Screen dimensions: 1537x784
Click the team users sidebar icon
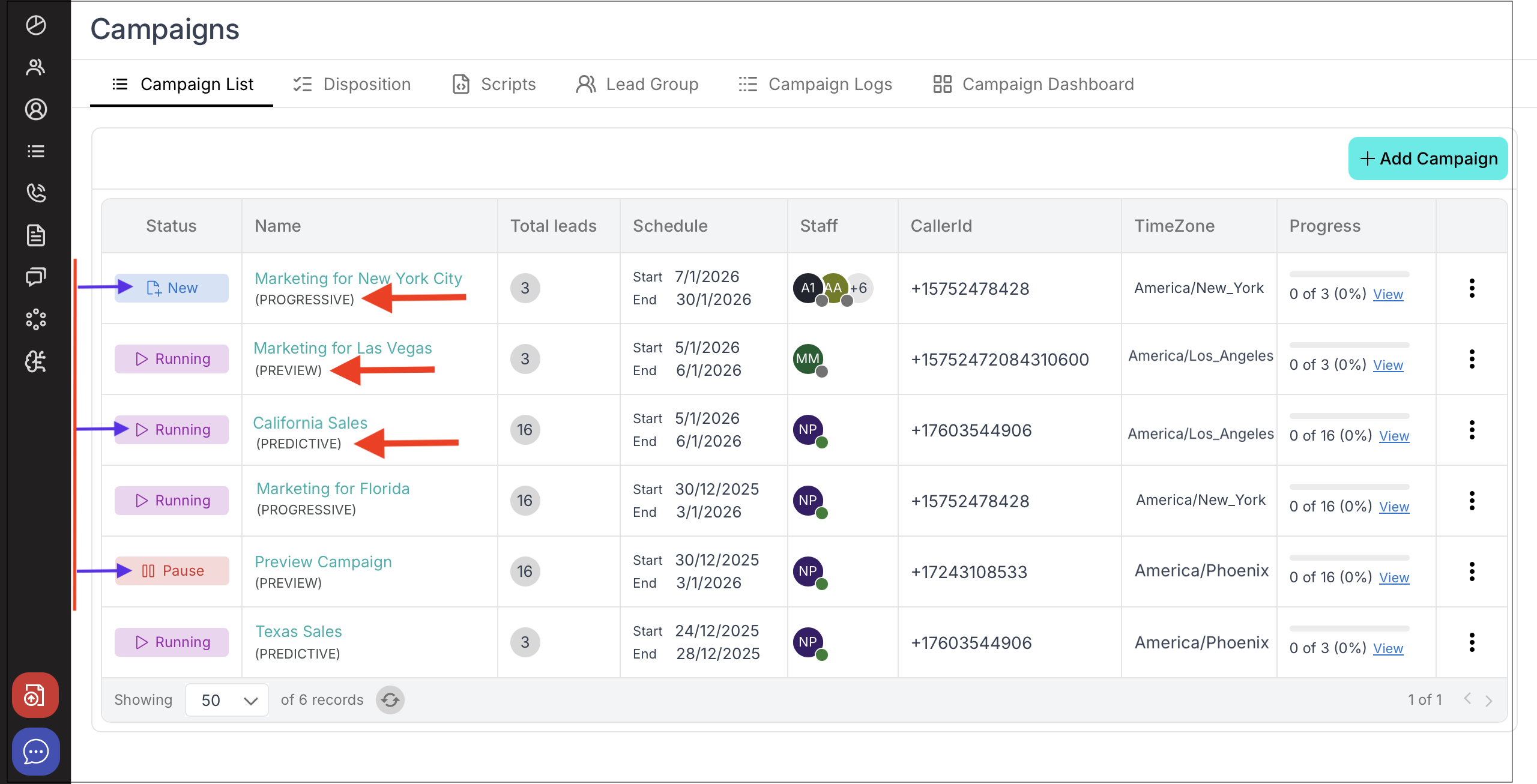[35, 67]
